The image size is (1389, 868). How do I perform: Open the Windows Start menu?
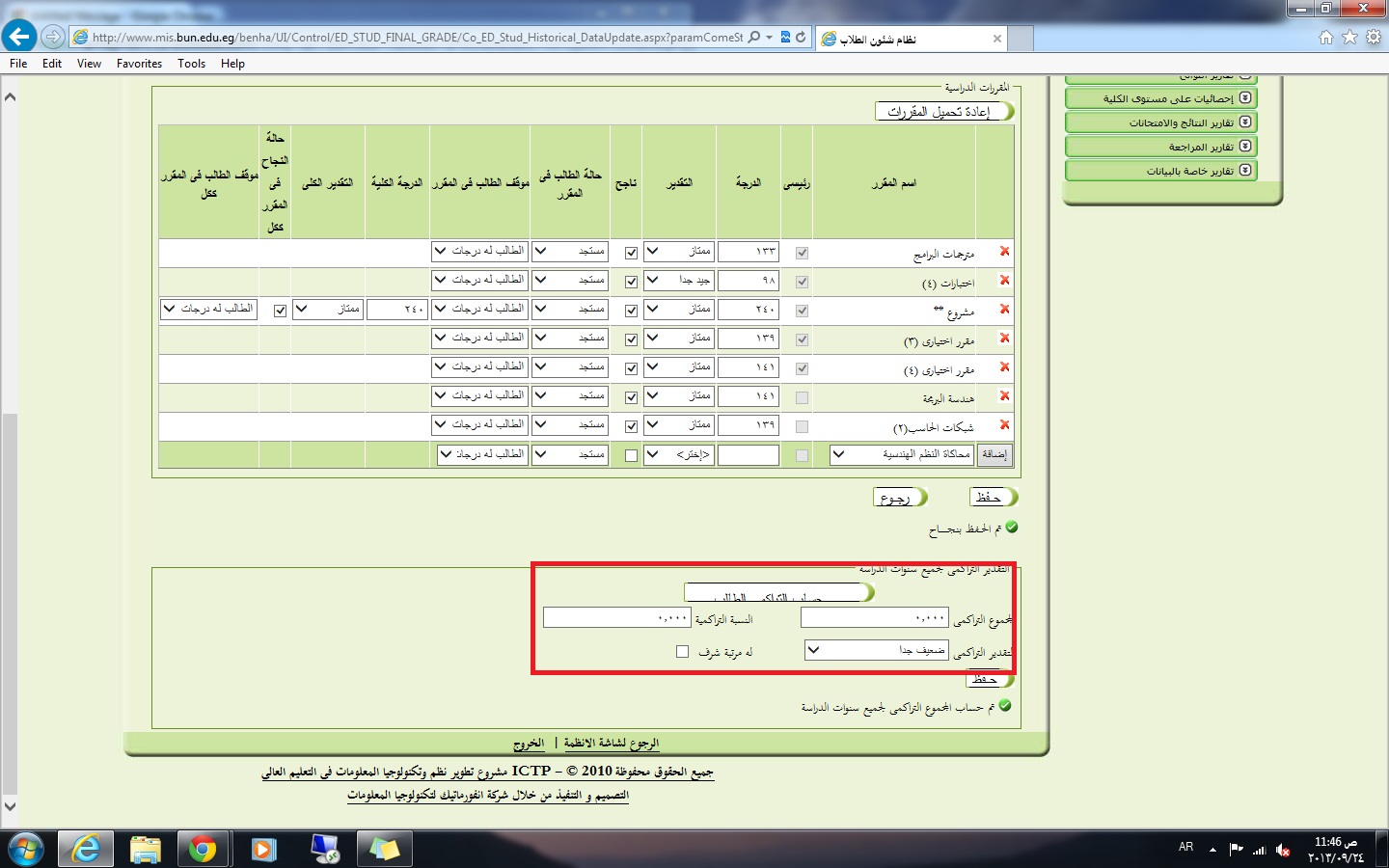(24, 849)
